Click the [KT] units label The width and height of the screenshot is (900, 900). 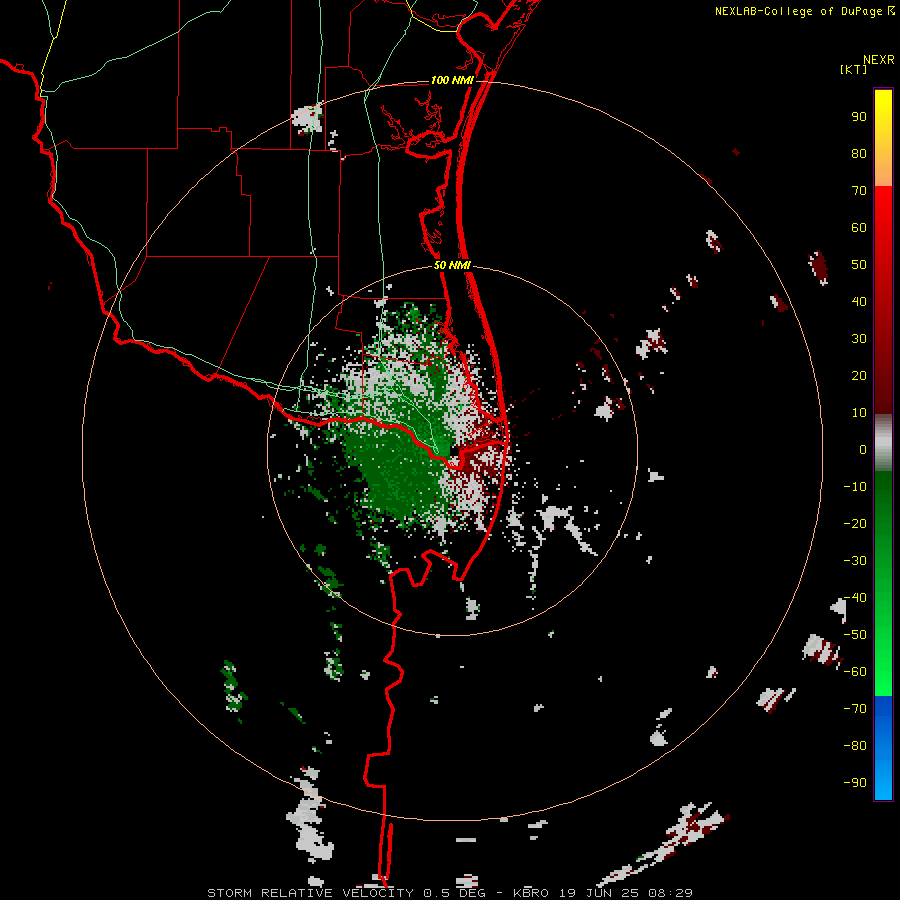tap(854, 69)
